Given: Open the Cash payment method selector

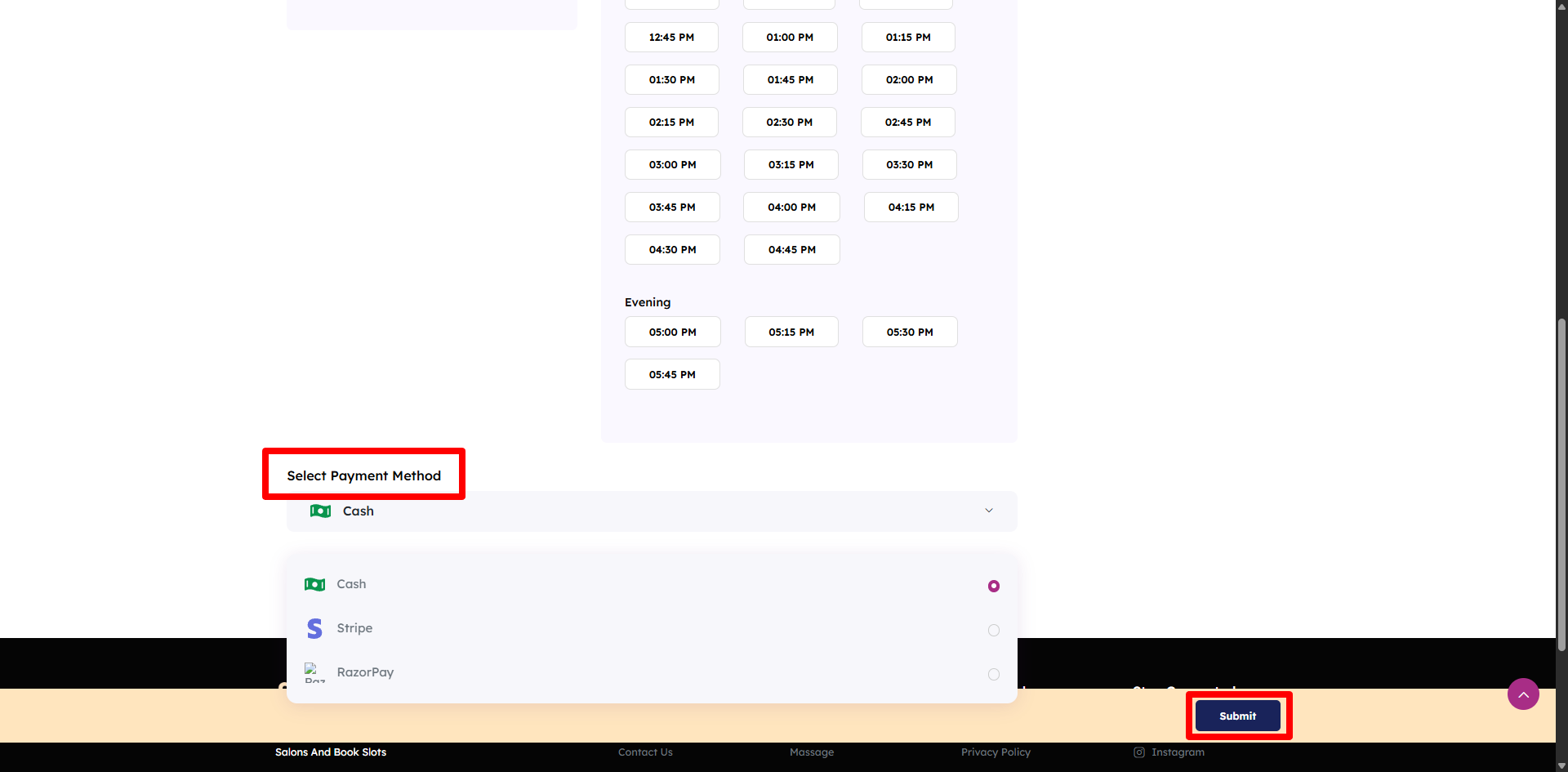Looking at the screenshot, I should [x=651, y=511].
